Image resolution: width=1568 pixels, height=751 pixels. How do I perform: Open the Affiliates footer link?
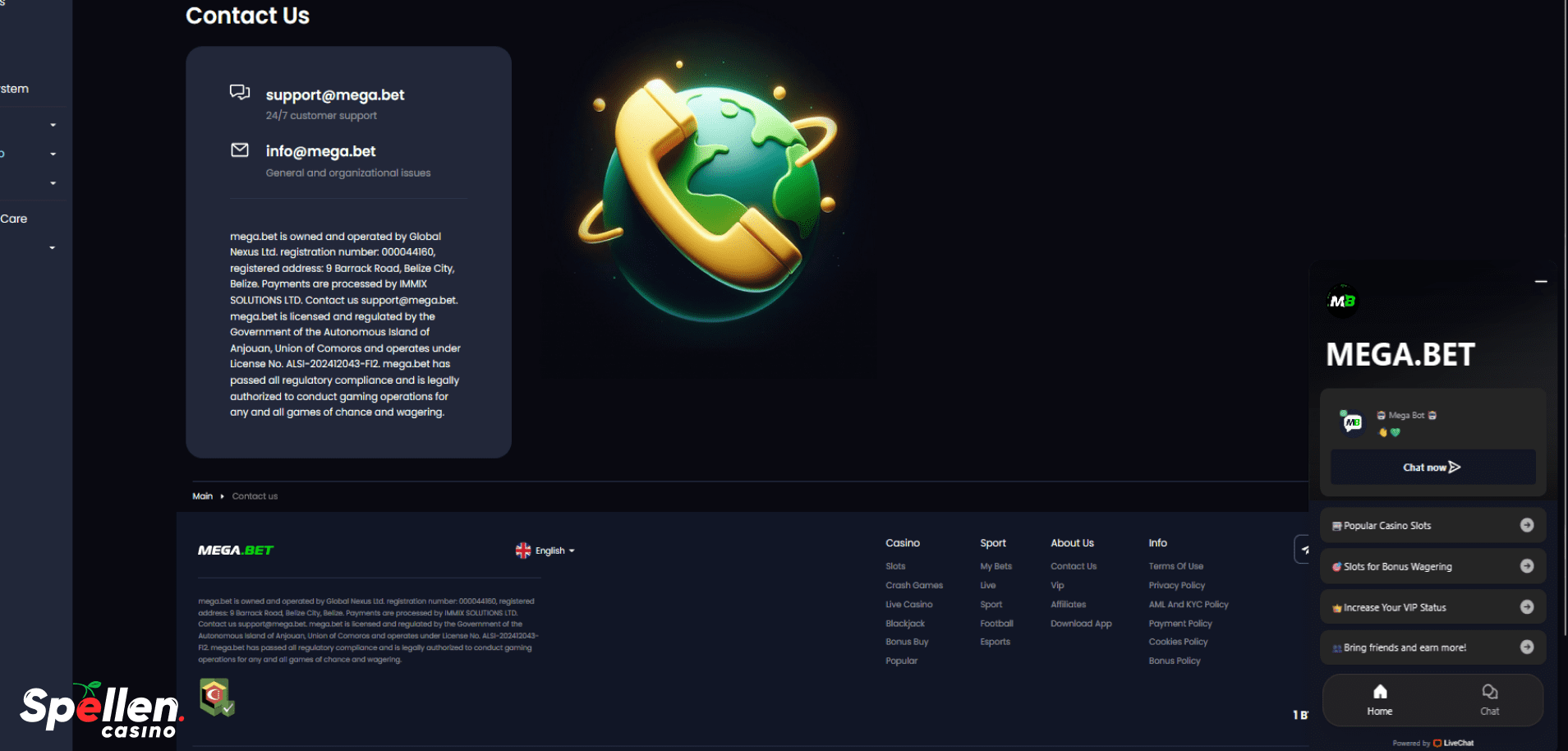point(1068,604)
